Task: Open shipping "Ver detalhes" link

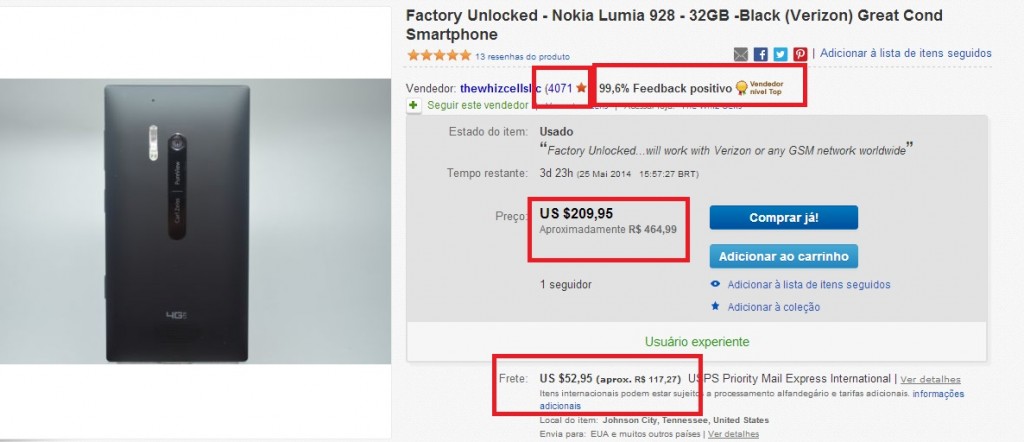Action: (930, 380)
